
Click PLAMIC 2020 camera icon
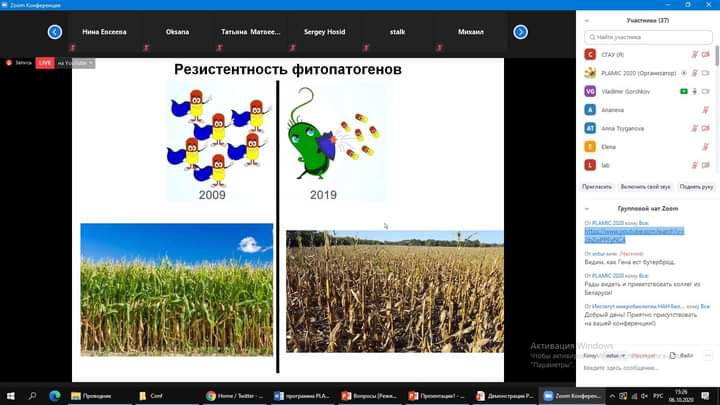pos(706,73)
